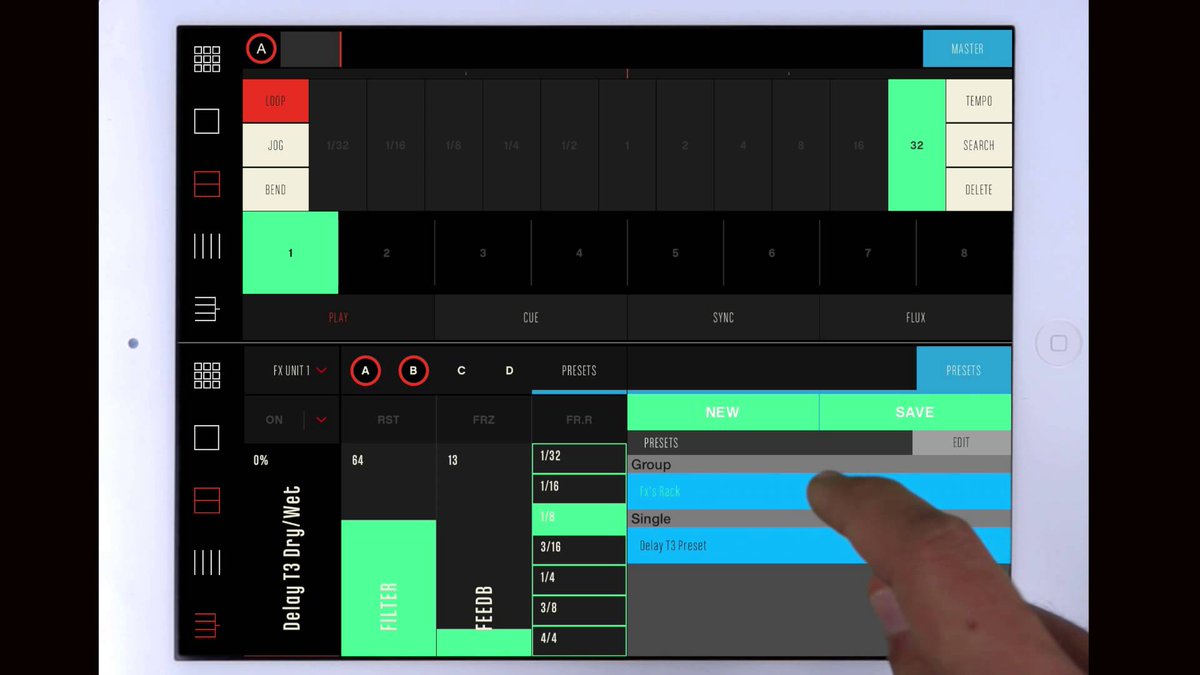Image resolution: width=1200 pixels, height=675 pixels.
Task: Adjust the Delay T3 Dry/Wet slider
Action: (x=291, y=551)
